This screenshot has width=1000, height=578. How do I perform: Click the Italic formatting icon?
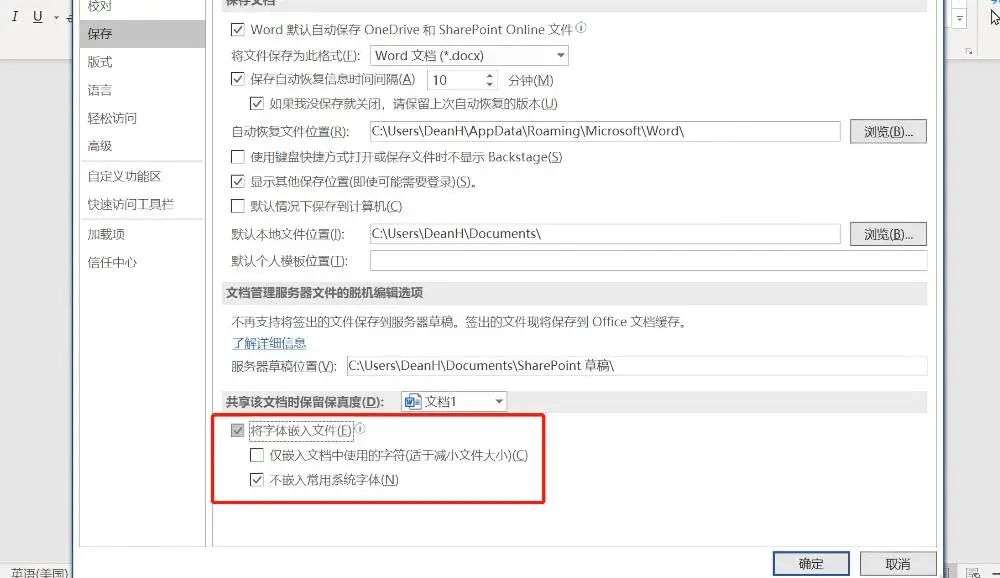point(15,16)
